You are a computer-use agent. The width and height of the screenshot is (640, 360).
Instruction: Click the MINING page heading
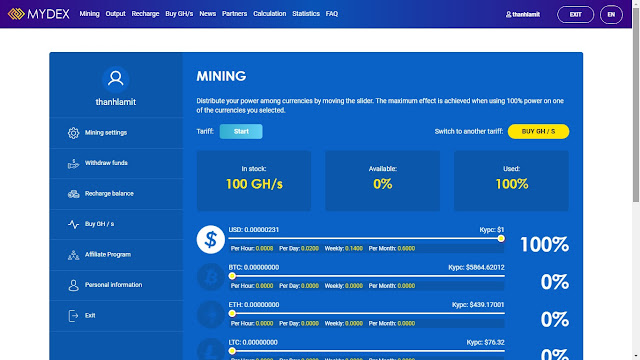pyautogui.click(x=221, y=76)
